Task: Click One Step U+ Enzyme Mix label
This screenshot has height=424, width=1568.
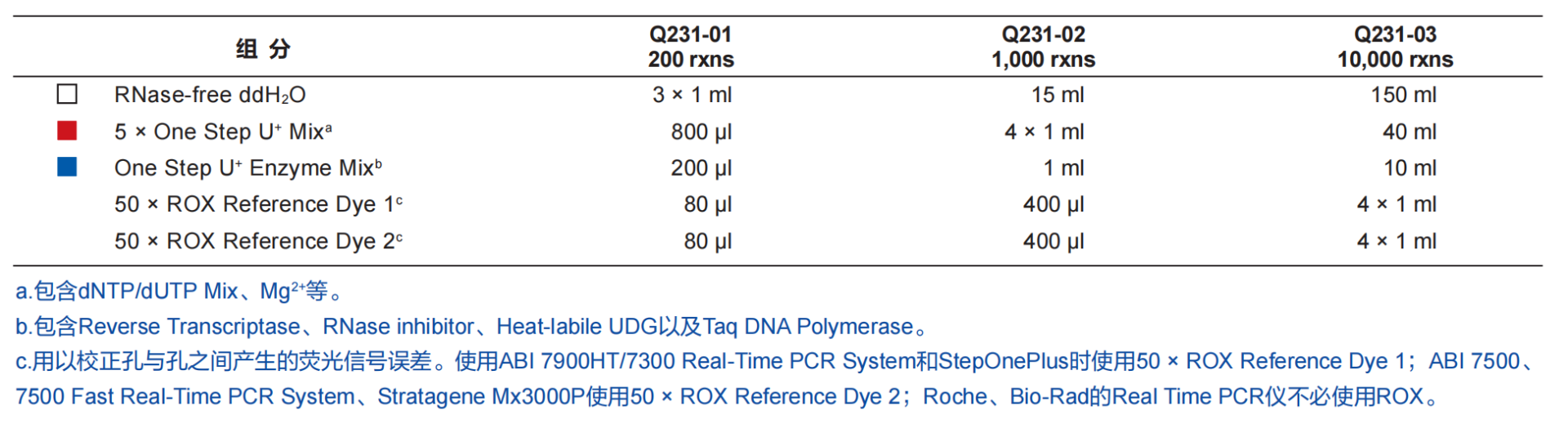Action: 248,167
